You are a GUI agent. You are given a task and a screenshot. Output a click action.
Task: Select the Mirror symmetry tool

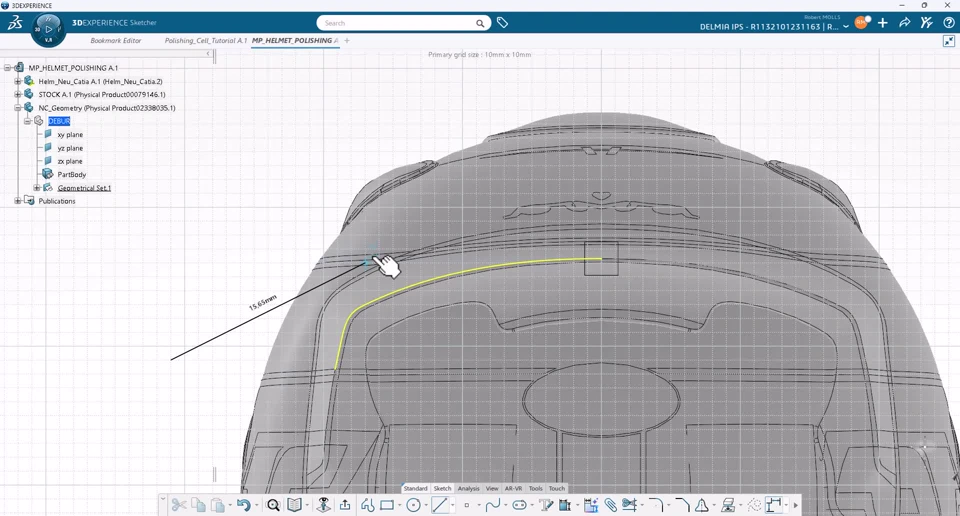click(x=702, y=505)
